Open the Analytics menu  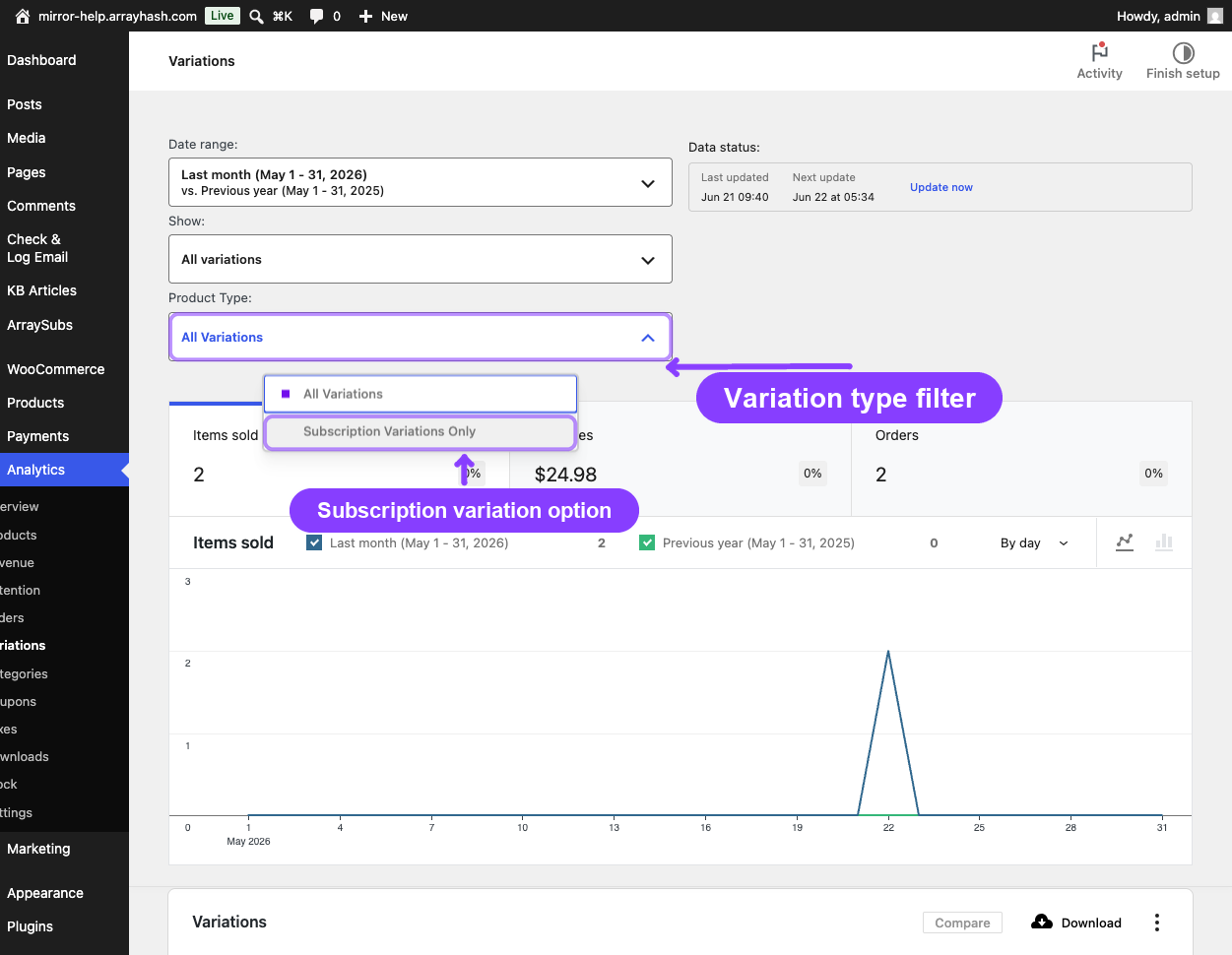[x=64, y=470]
